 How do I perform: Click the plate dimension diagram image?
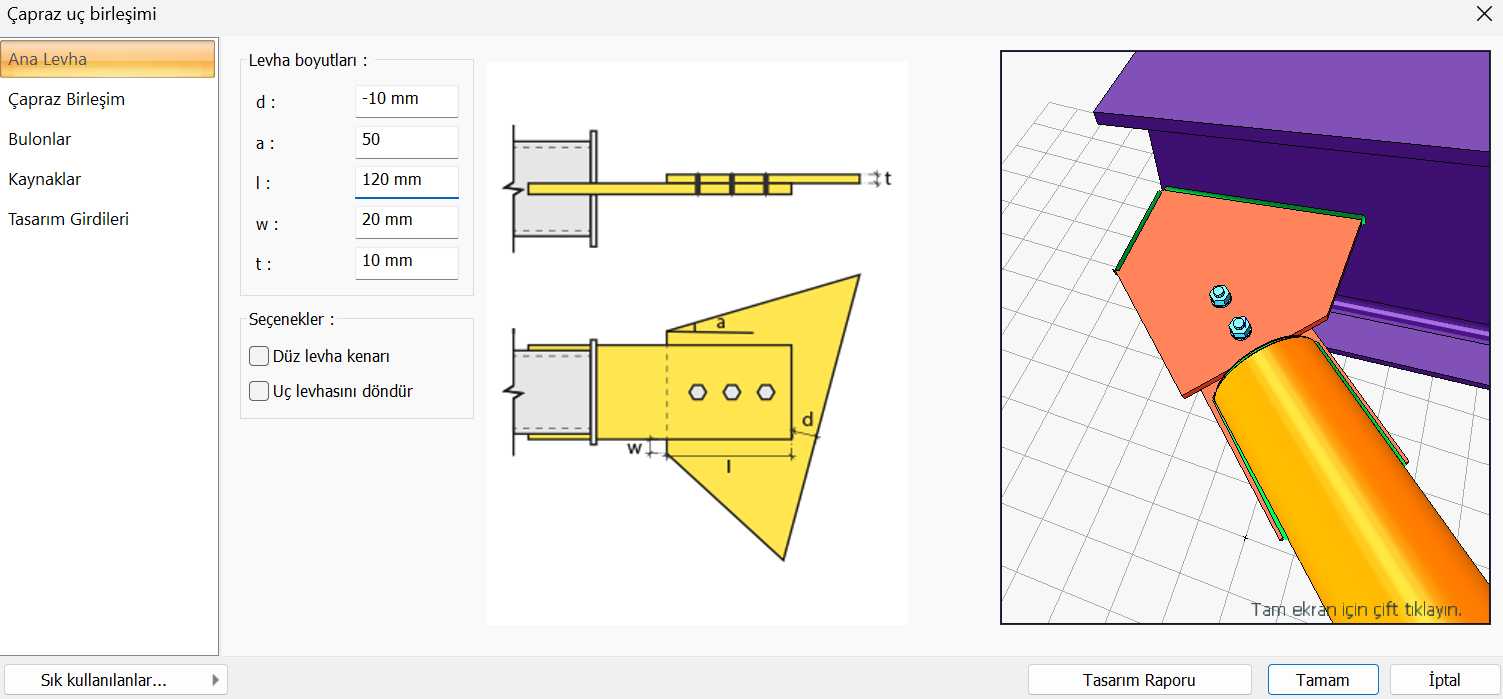697,343
